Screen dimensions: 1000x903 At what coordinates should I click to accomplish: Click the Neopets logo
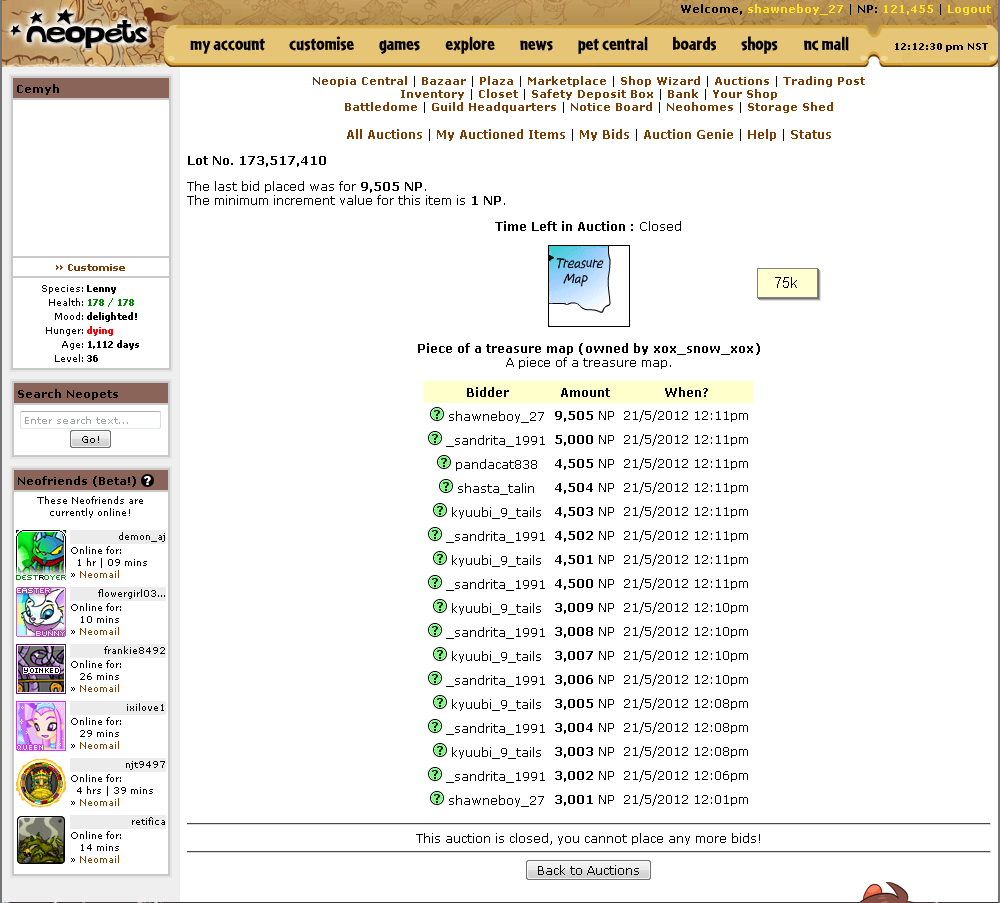click(x=81, y=33)
